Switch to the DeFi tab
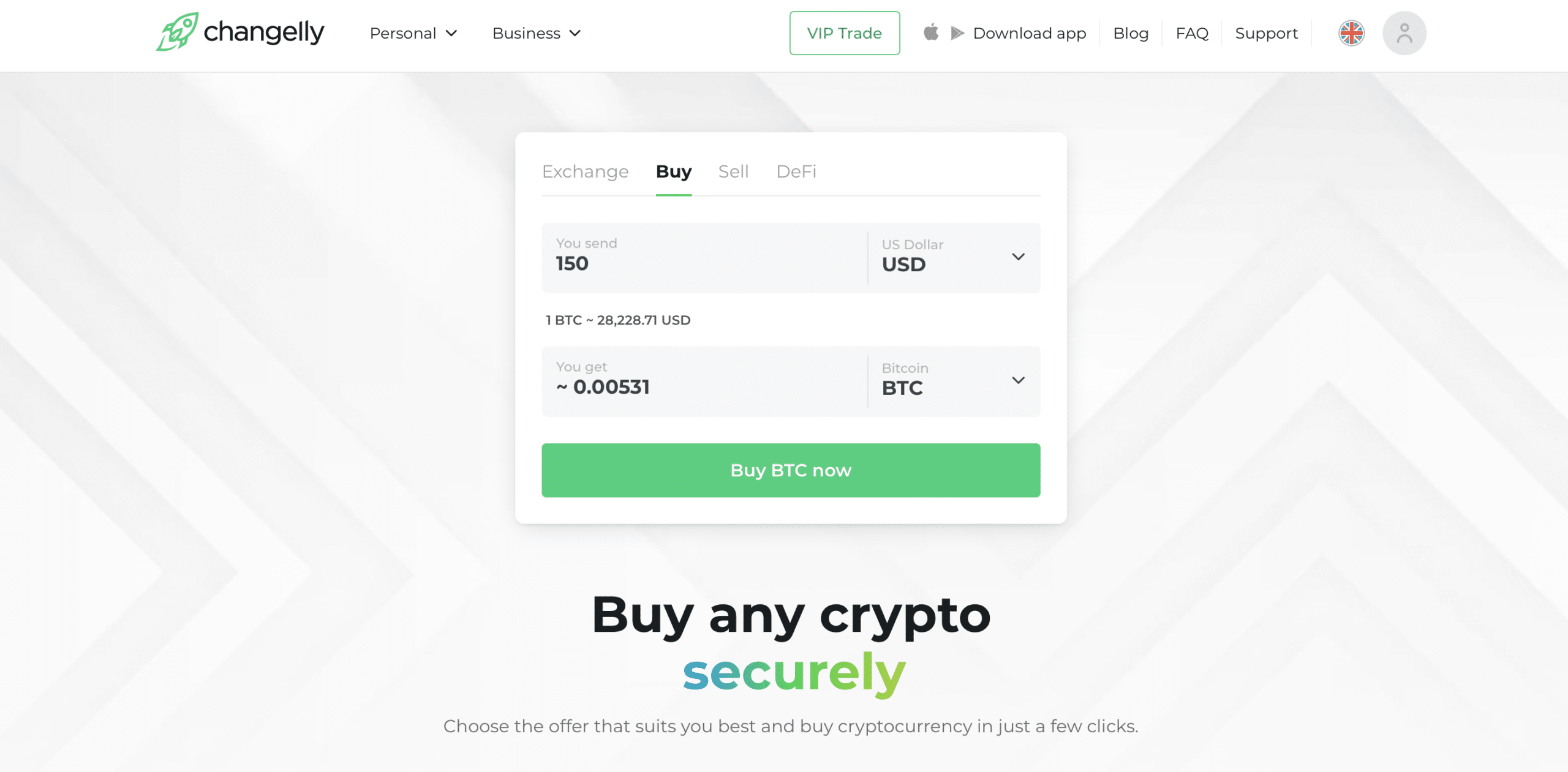Image resolution: width=1568 pixels, height=772 pixels. tap(796, 170)
